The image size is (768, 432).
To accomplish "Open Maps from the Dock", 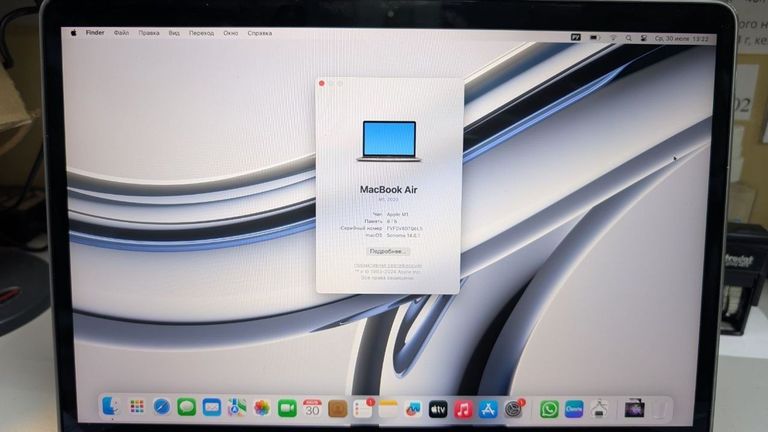I will tap(237, 408).
